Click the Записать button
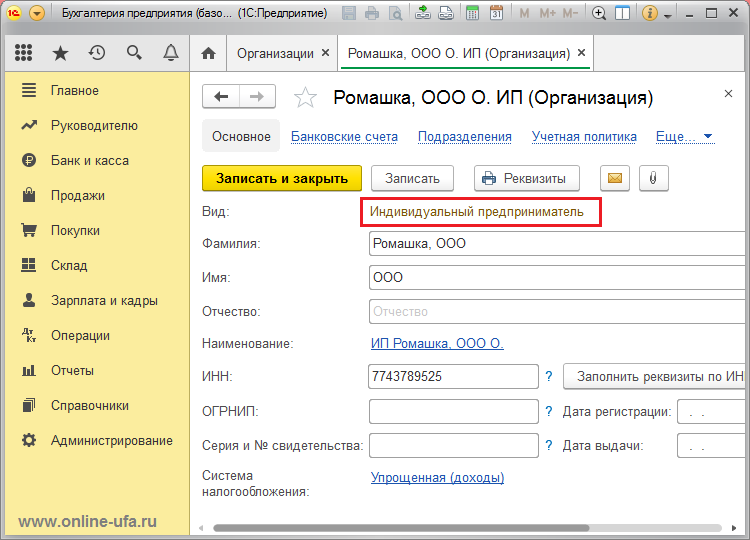 [412, 178]
